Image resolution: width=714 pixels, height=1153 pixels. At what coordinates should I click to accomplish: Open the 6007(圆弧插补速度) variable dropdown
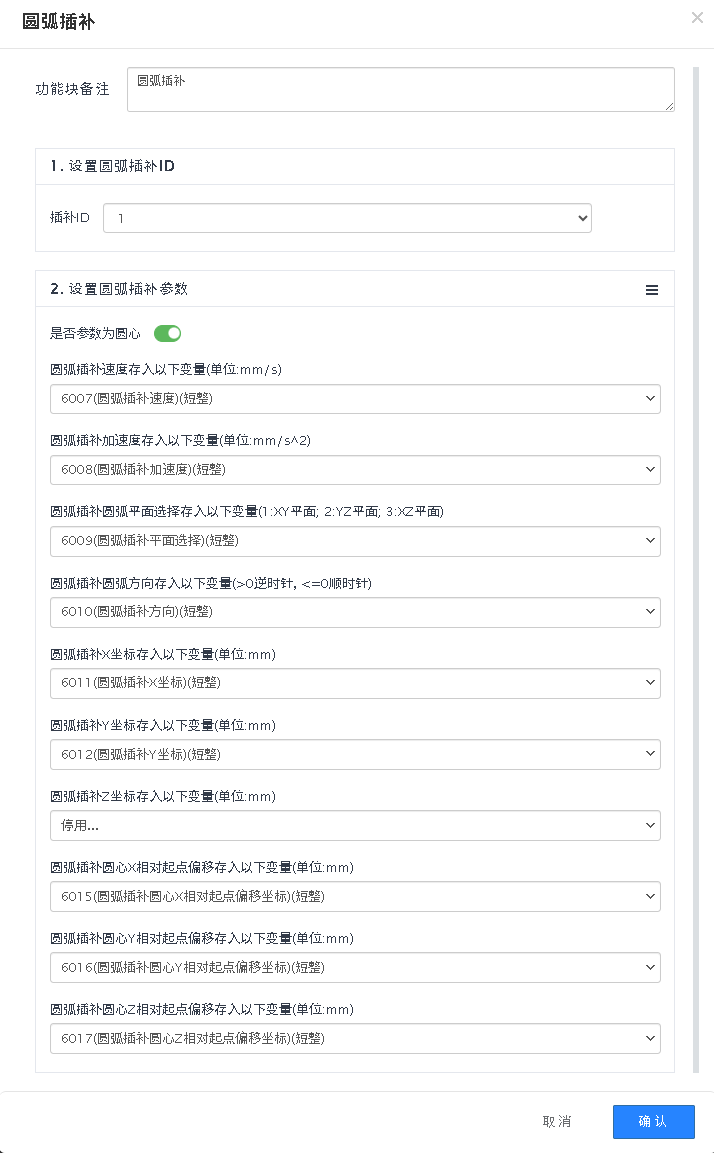[x=355, y=399]
